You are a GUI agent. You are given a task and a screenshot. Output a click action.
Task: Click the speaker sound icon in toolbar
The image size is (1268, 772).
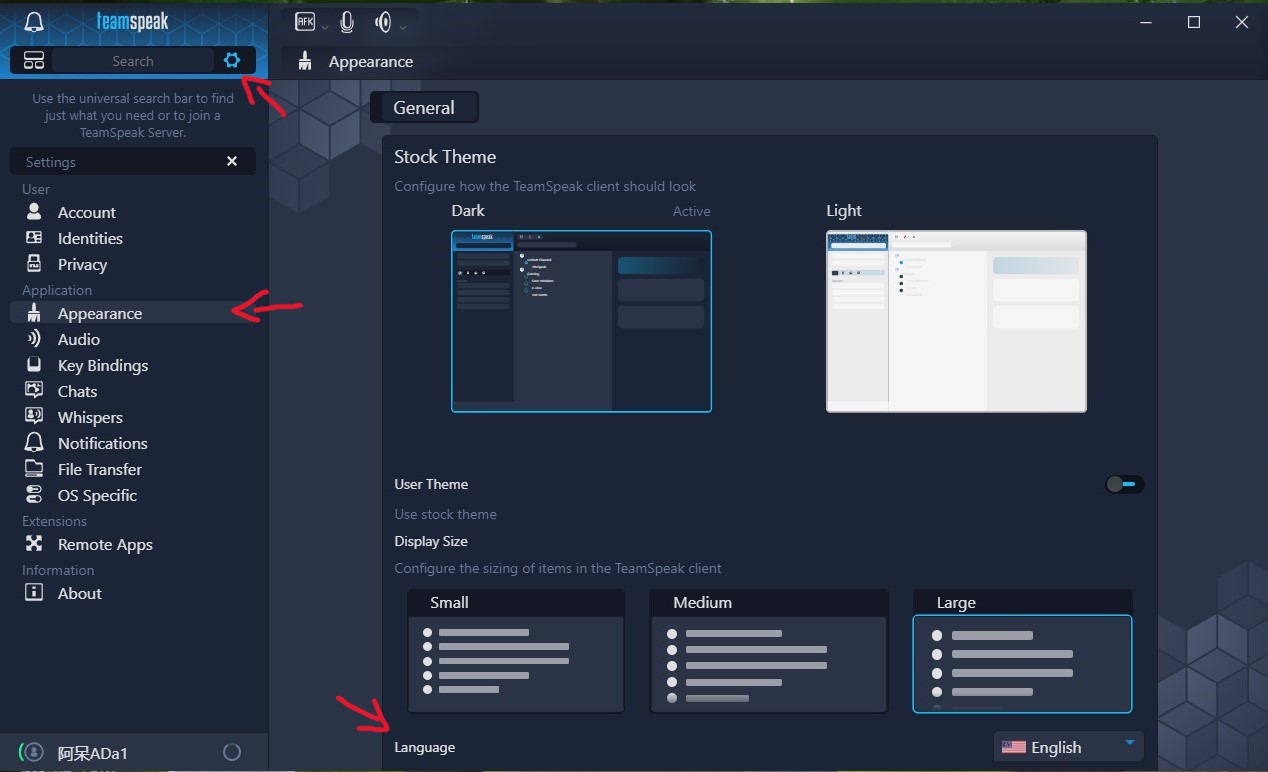click(383, 22)
